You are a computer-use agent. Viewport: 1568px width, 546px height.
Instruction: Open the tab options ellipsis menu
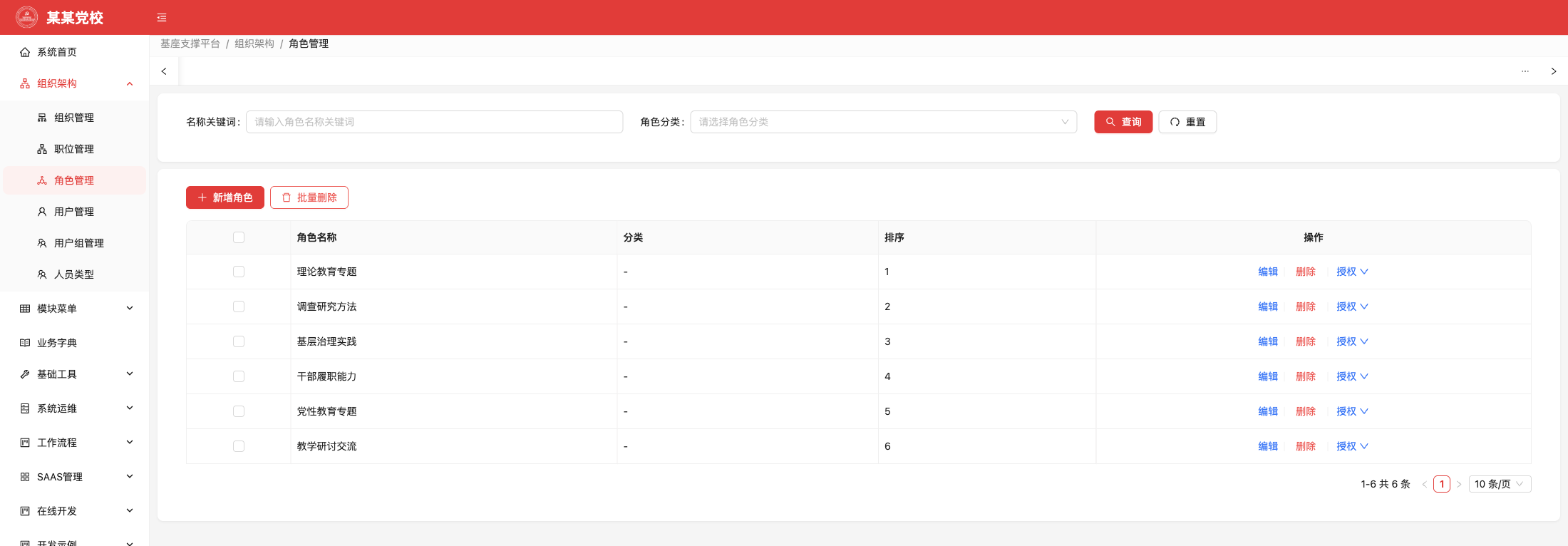tap(1525, 71)
